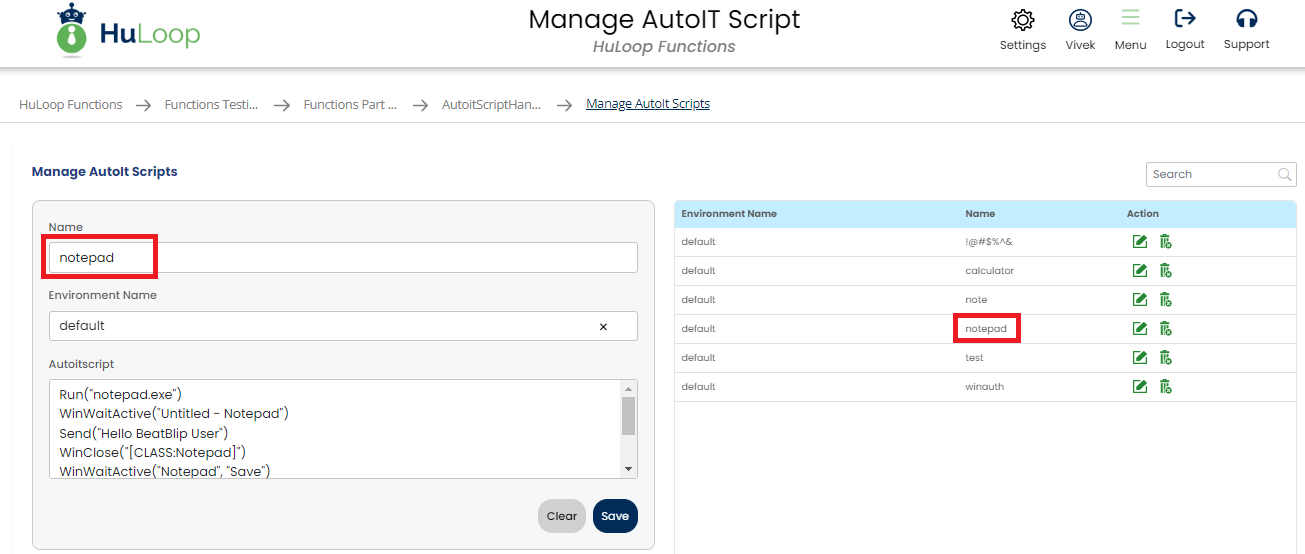Open Support headset icon

coord(1246,18)
